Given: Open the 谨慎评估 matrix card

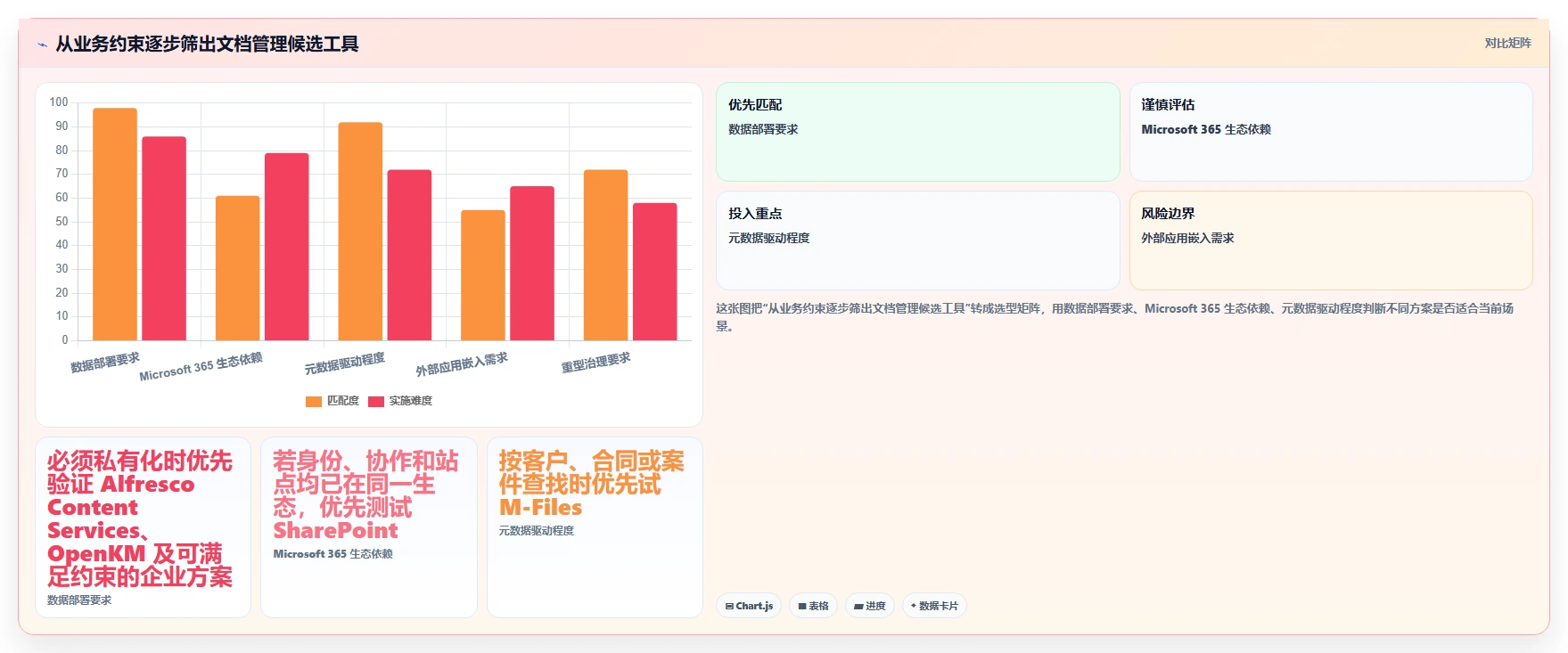Looking at the screenshot, I should pyautogui.click(x=1331, y=132).
